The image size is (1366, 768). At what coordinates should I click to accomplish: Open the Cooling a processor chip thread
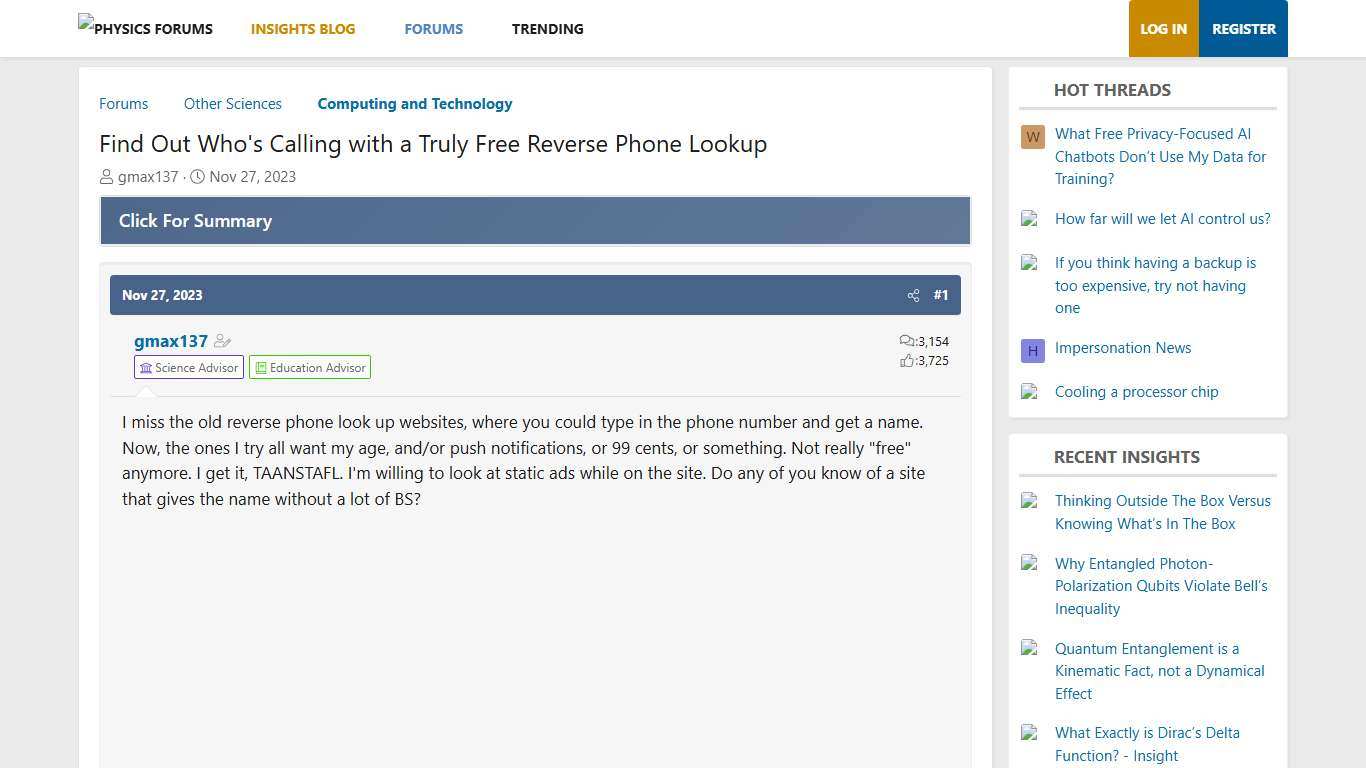pyautogui.click(x=1136, y=391)
